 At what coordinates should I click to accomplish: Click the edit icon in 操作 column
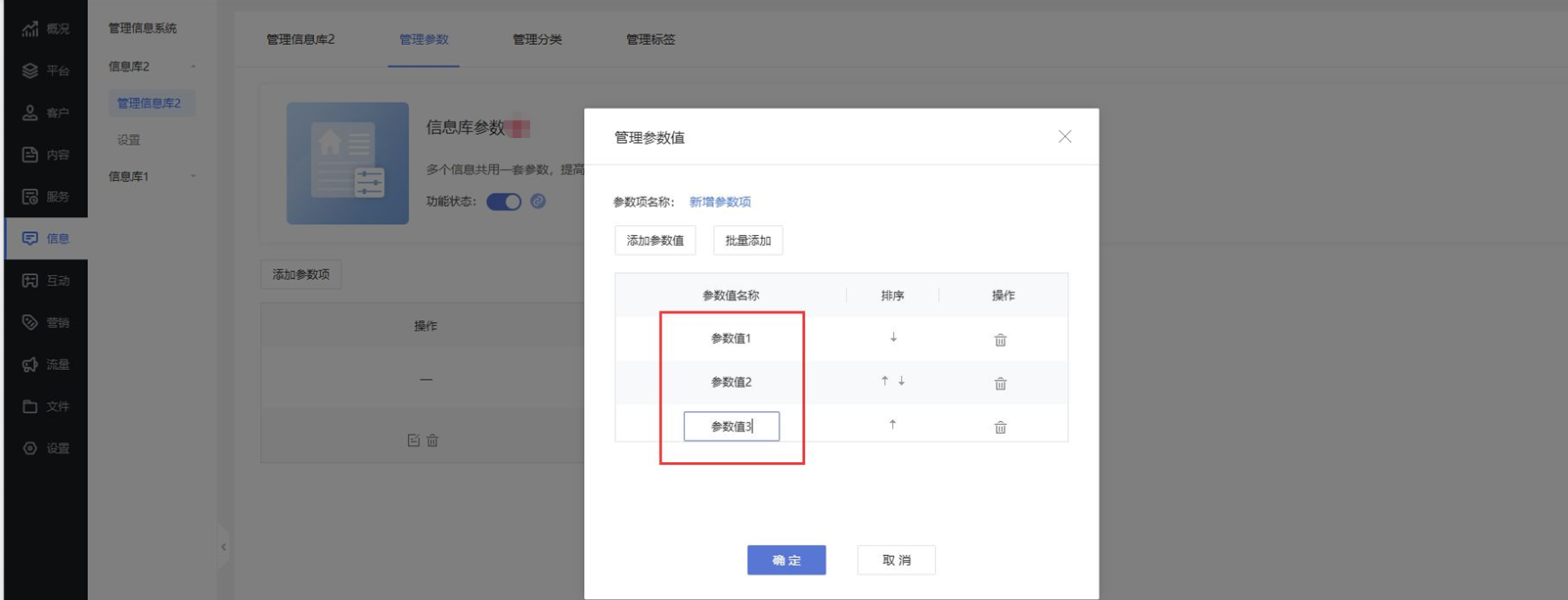click(x=413, y=440)
